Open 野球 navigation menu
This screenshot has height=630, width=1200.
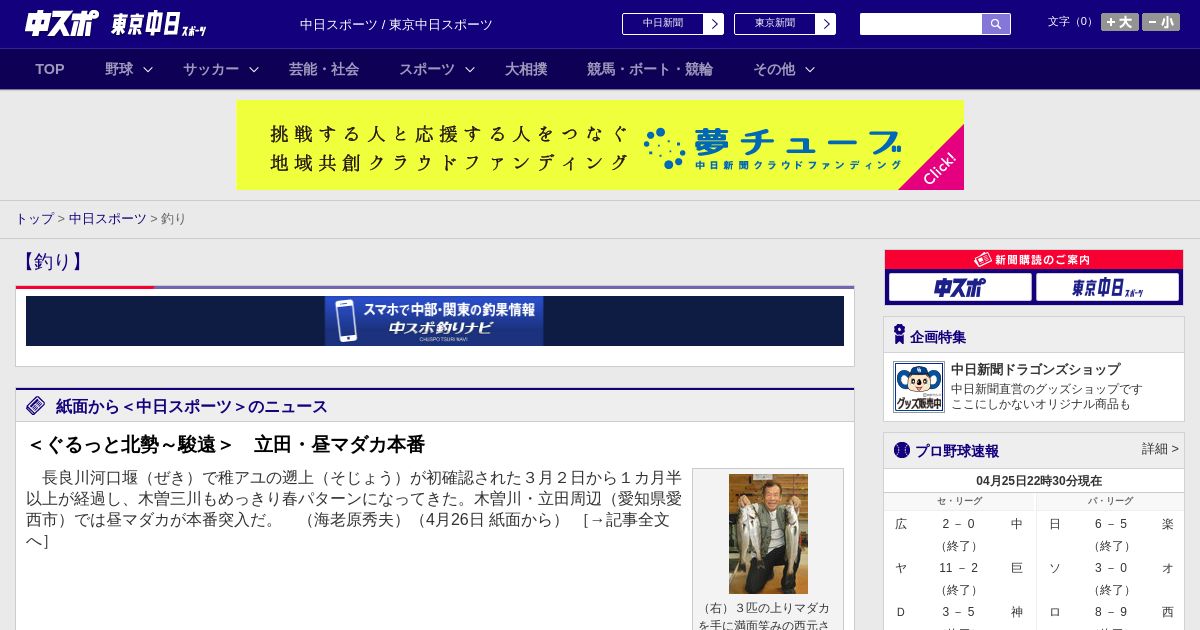(x=119, y=69)
